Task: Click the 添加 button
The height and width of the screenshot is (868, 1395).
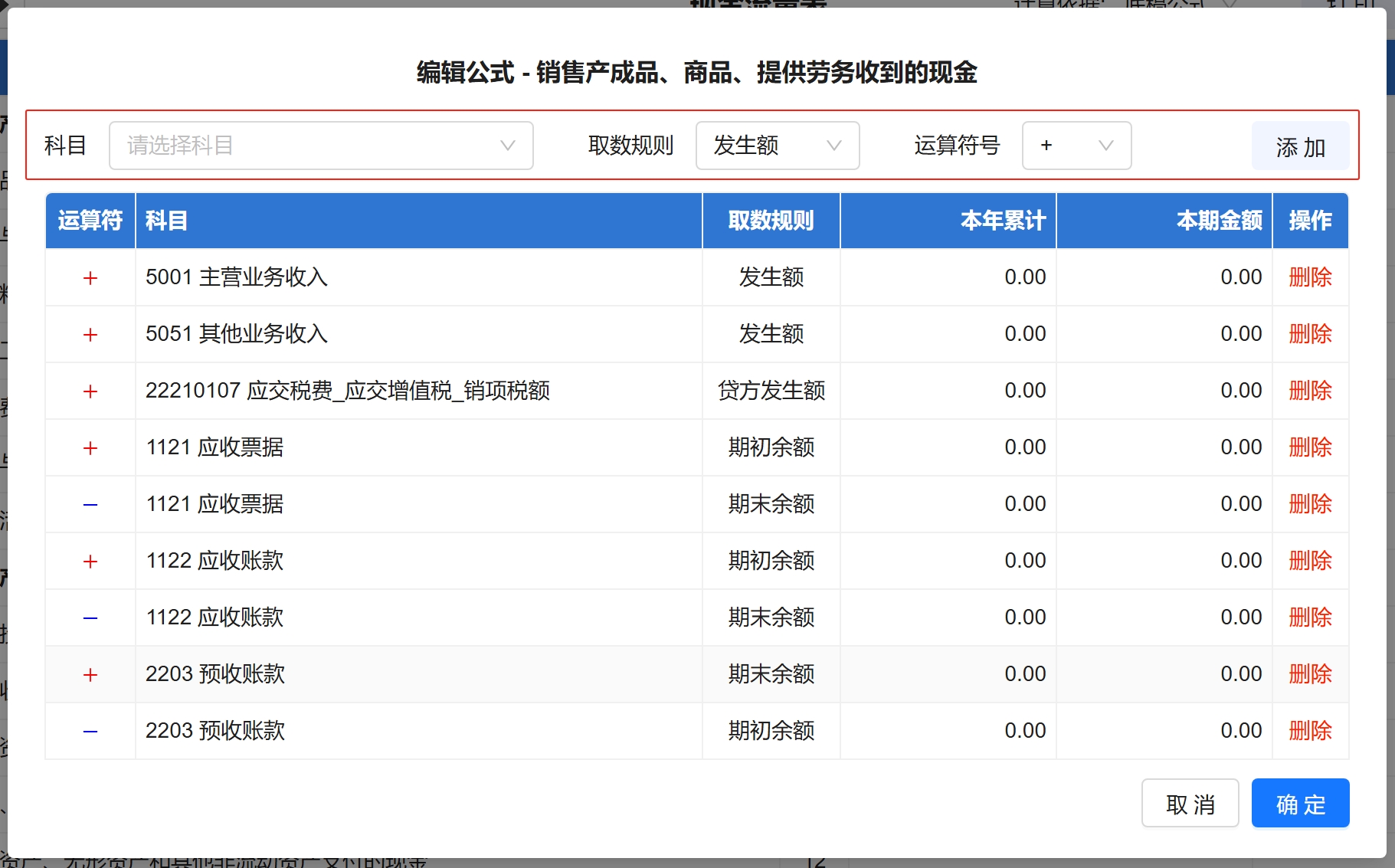Action: [1299, 146]
